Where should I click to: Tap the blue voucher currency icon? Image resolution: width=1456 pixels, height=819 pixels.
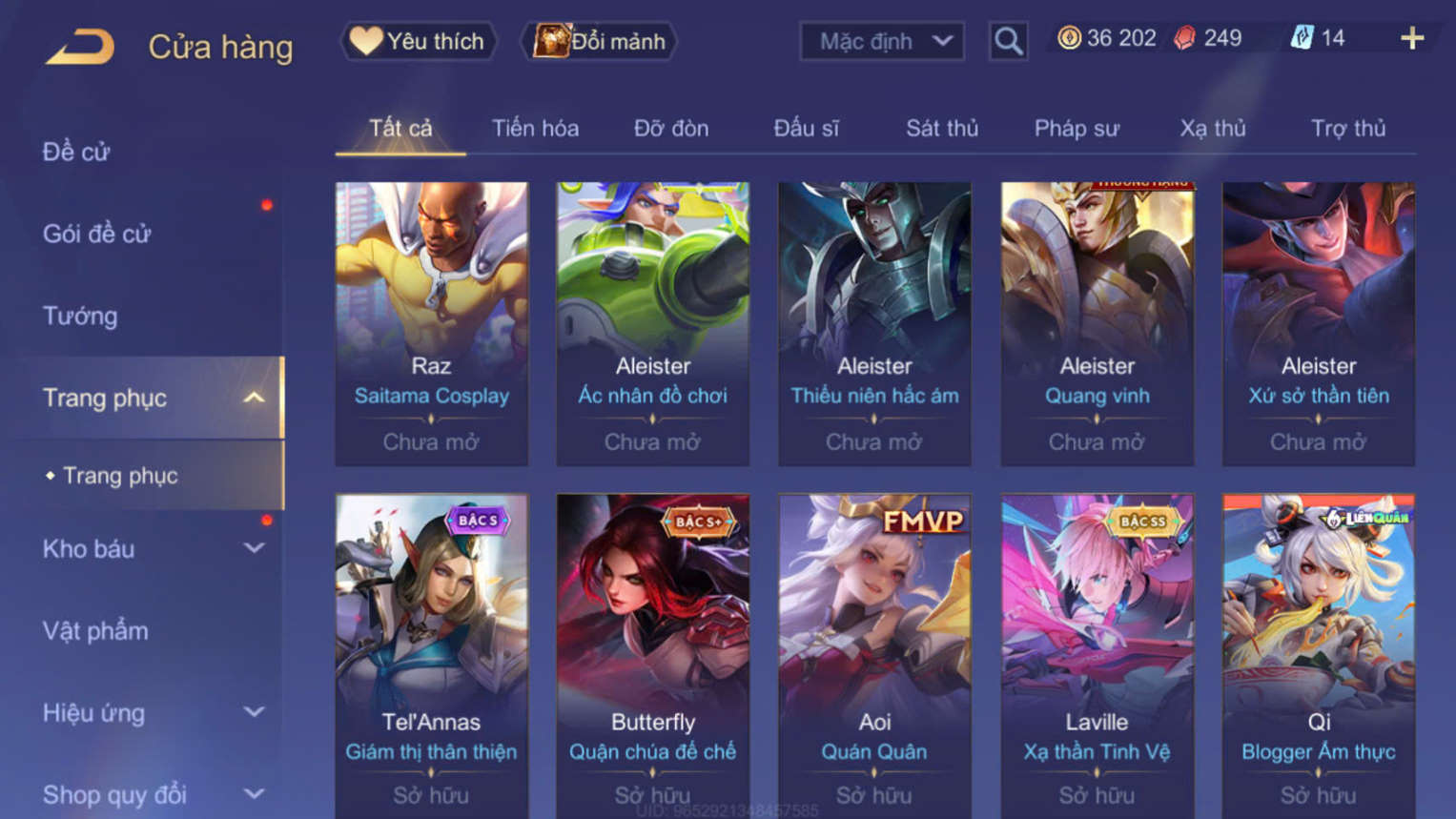1302,38
